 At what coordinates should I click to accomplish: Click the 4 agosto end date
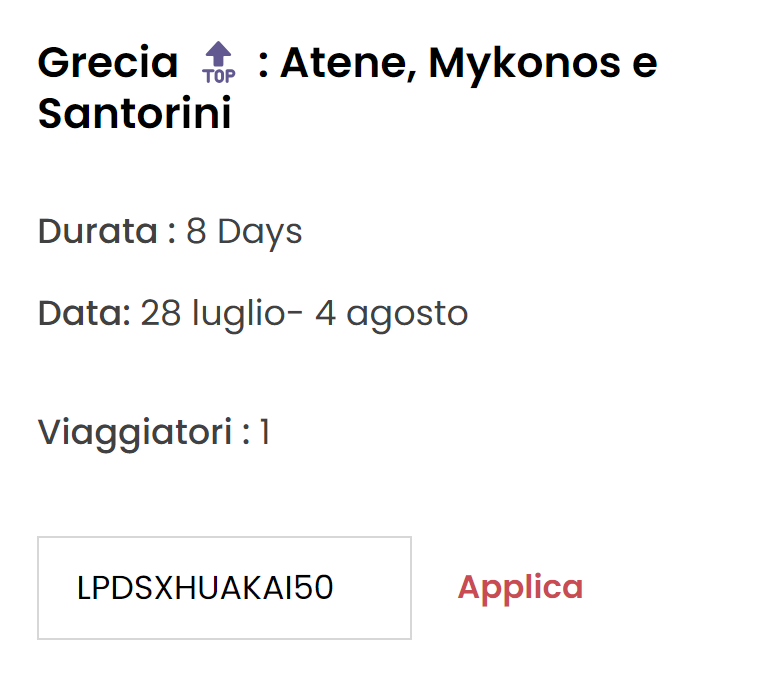(x=392, y=314)
